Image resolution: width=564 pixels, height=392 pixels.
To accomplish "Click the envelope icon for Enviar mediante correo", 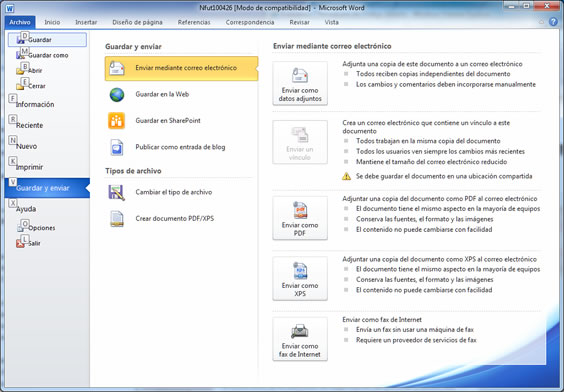I will click(x=117, y=68).
